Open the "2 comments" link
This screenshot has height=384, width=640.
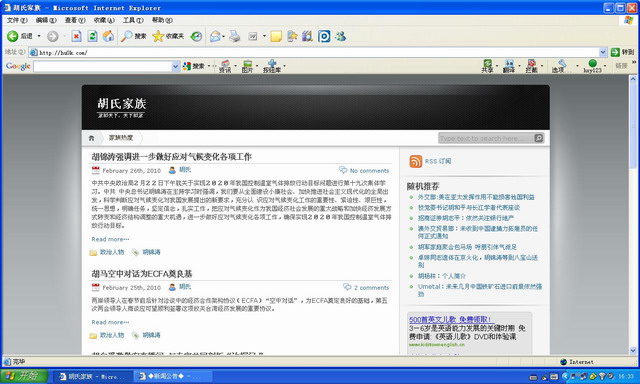371,288
